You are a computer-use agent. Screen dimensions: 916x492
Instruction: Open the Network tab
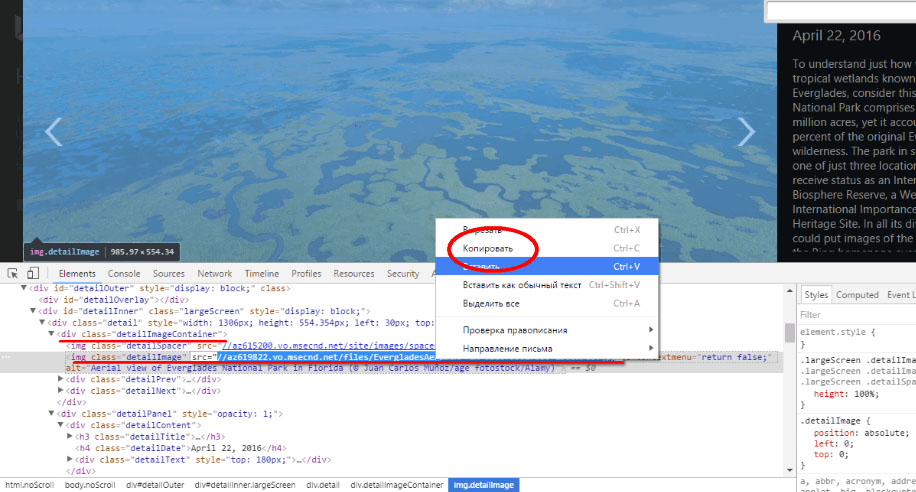coord(214,273)
